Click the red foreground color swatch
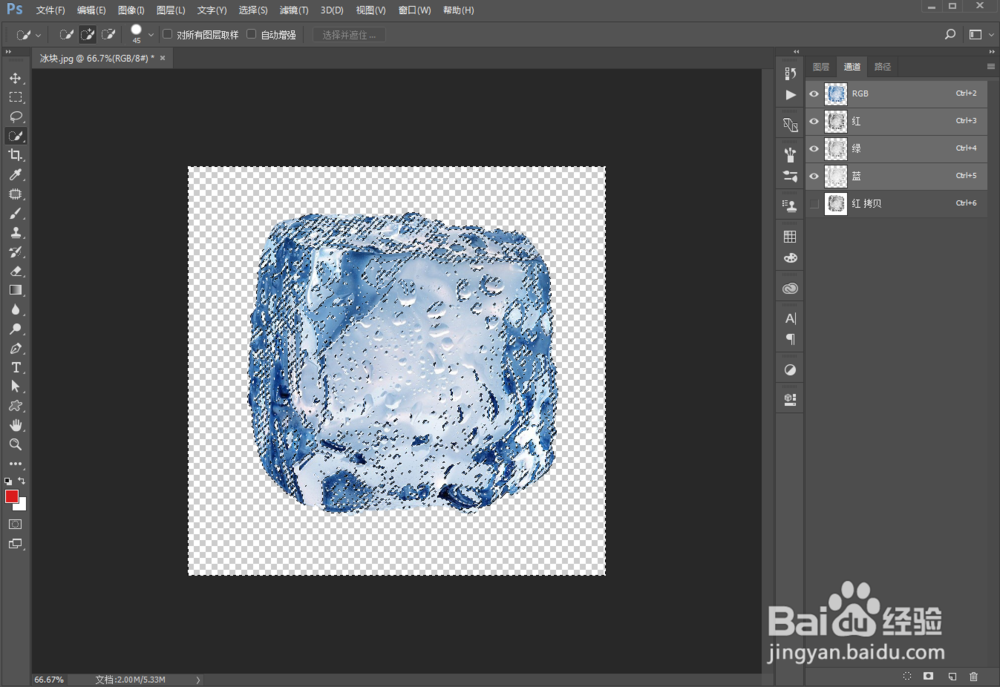This screenshot has height=687, width=1000. [11, 496]
